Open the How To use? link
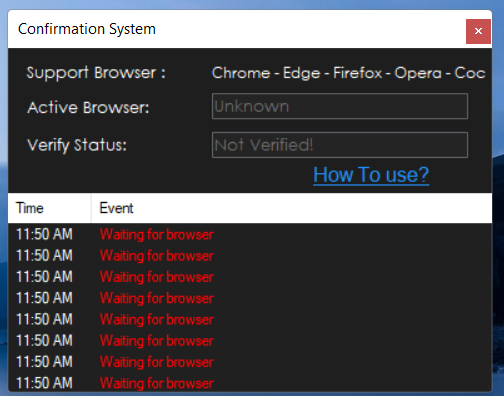The height and width of the screenshot is (396, 504). [x=371, y=175]
